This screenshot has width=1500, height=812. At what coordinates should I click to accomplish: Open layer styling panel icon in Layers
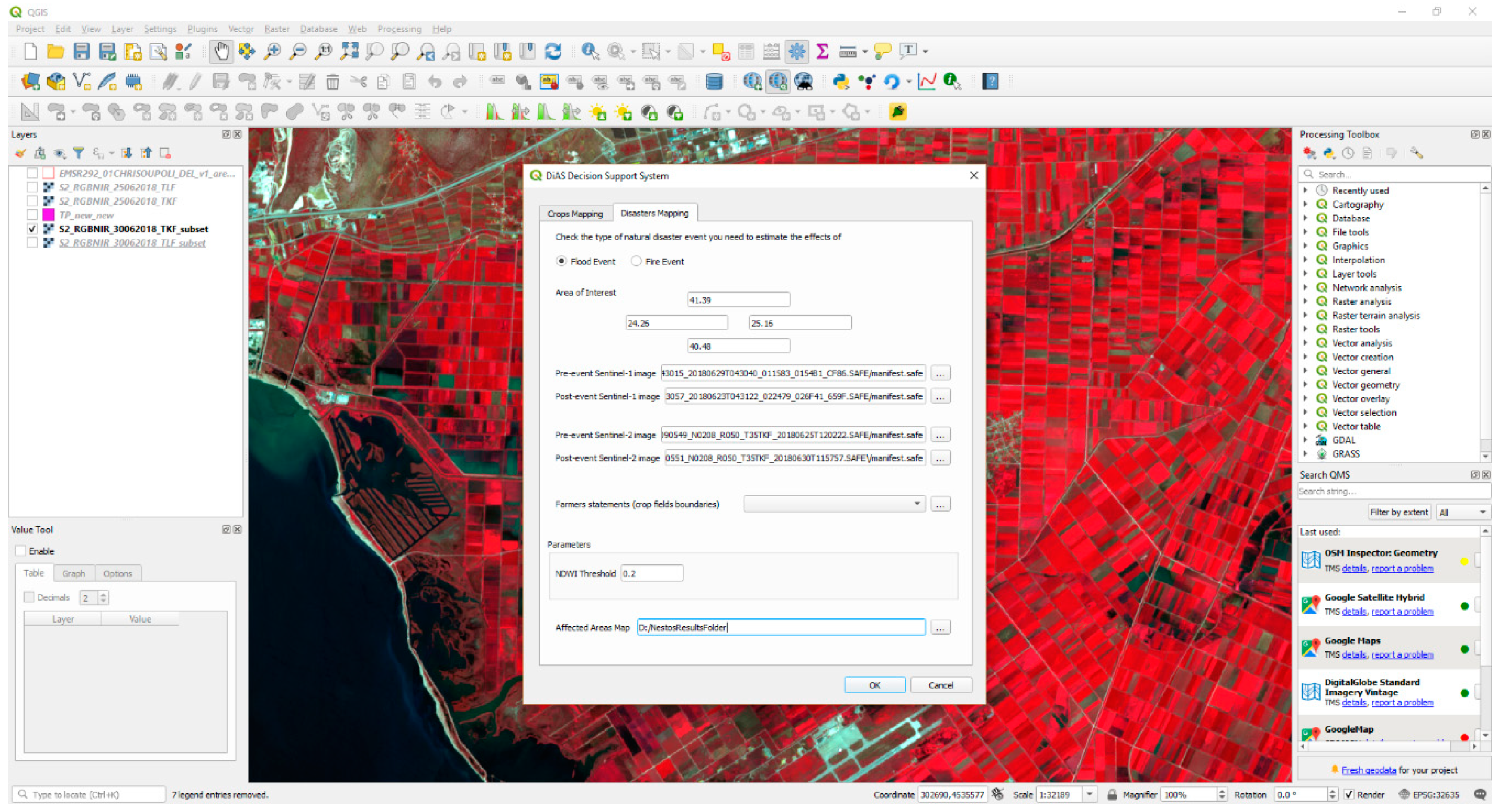click(x=21, y=153)
